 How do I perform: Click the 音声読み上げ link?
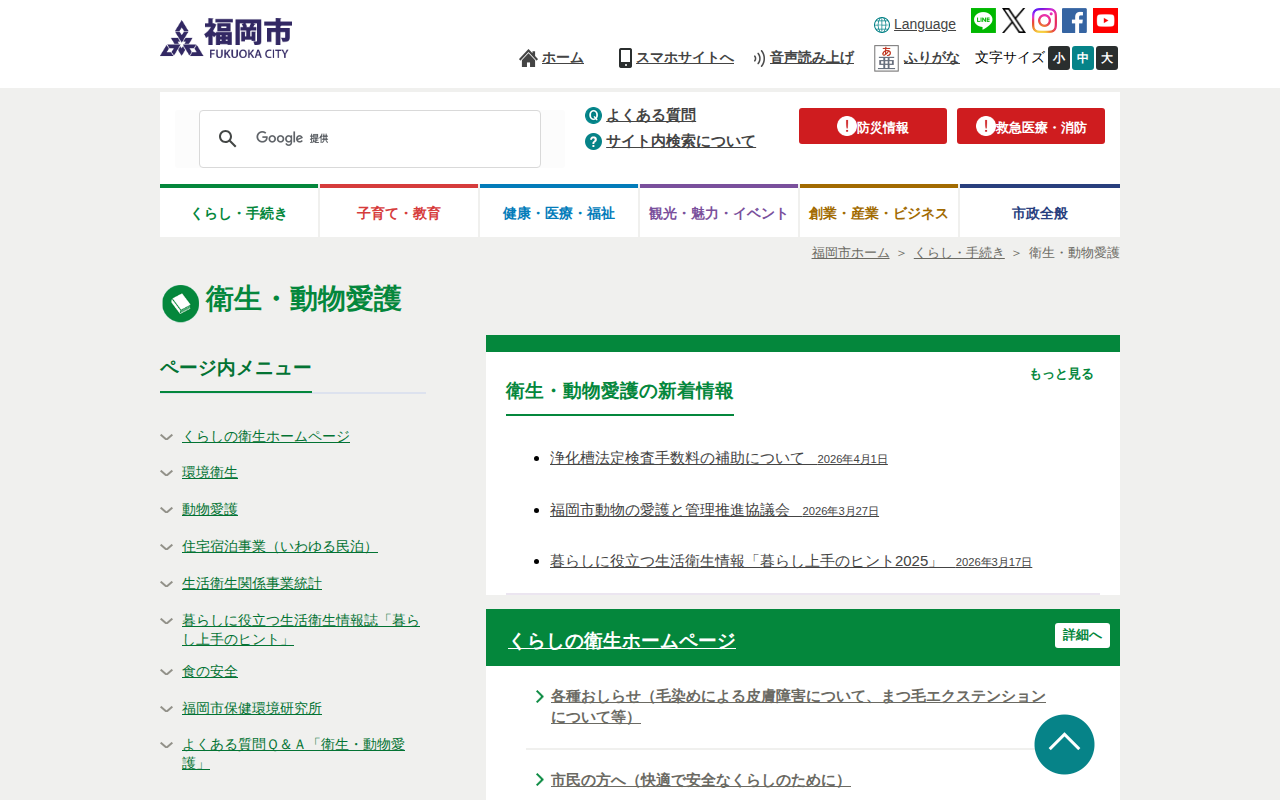tap(812, 58)
